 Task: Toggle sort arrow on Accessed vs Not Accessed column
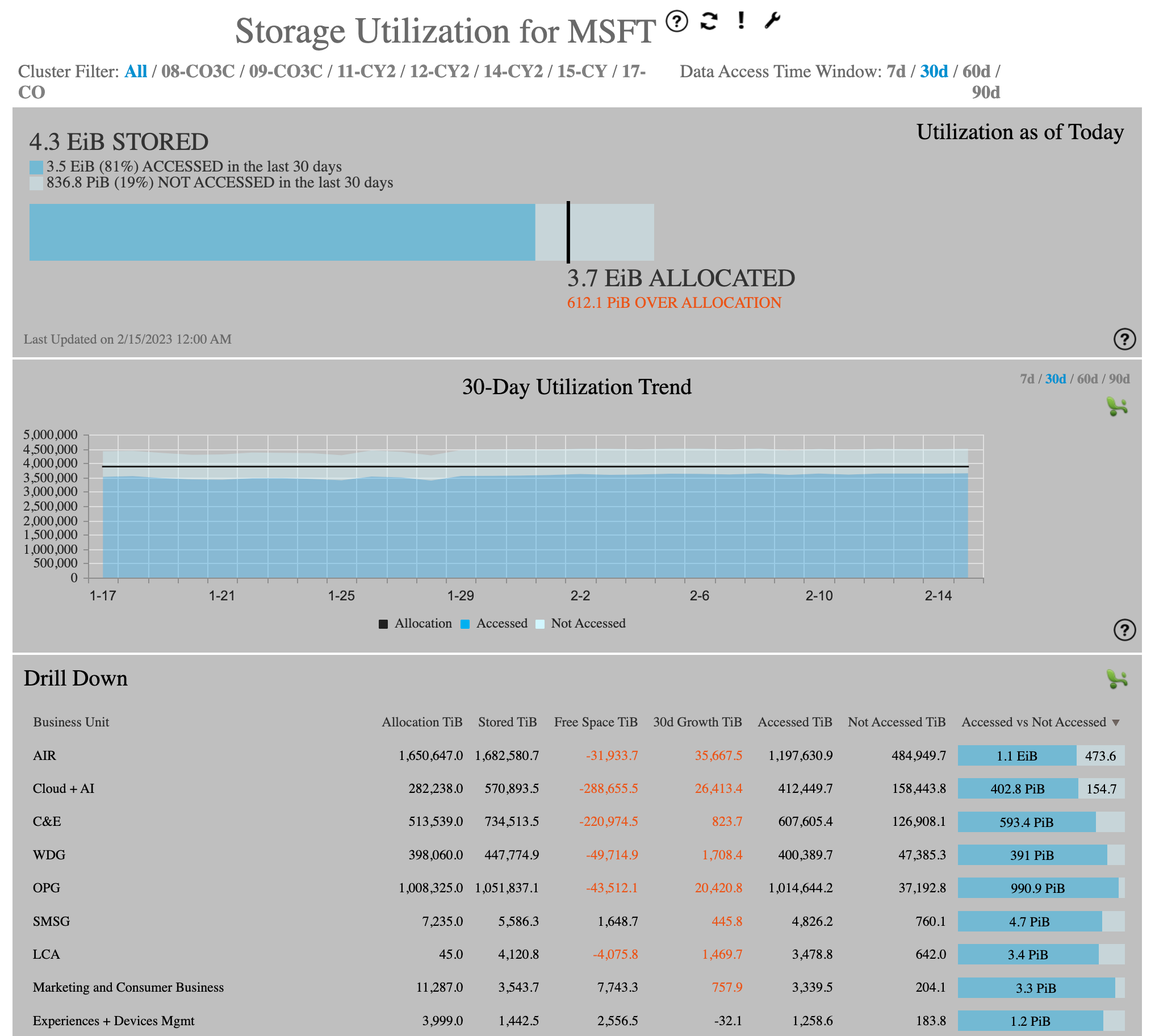[1115, 722]
